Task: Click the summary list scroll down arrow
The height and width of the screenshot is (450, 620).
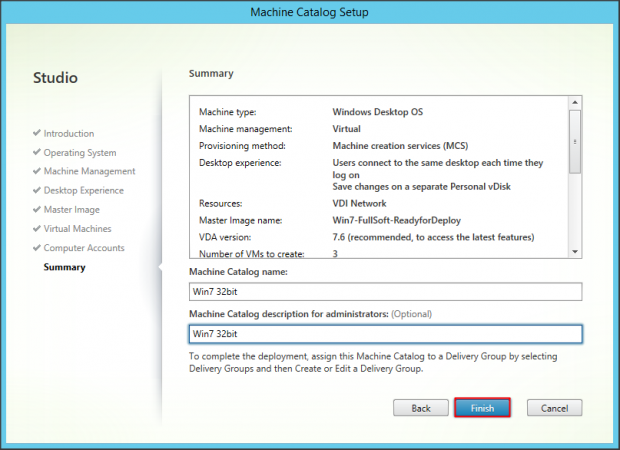Action: tap(575, 251)
